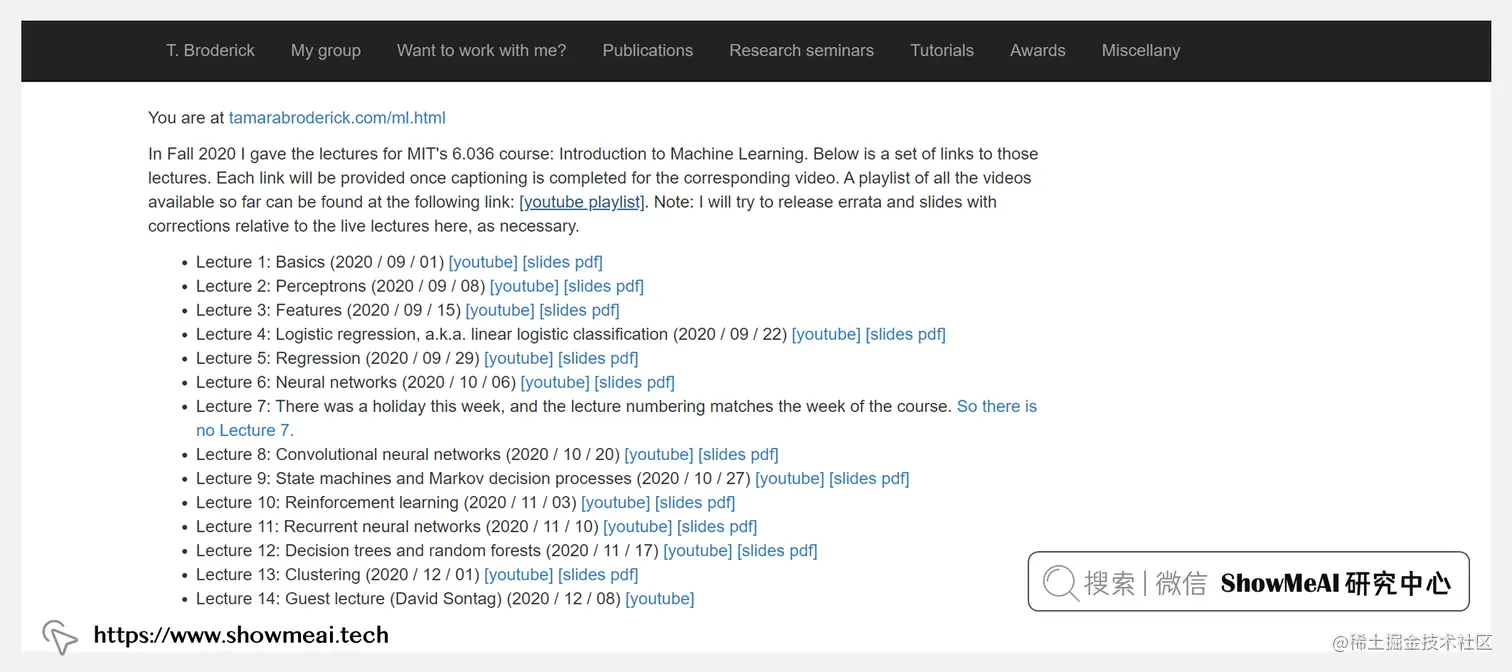Open the Awards page
1512x672 pixels.
[x=1037, y=50]
